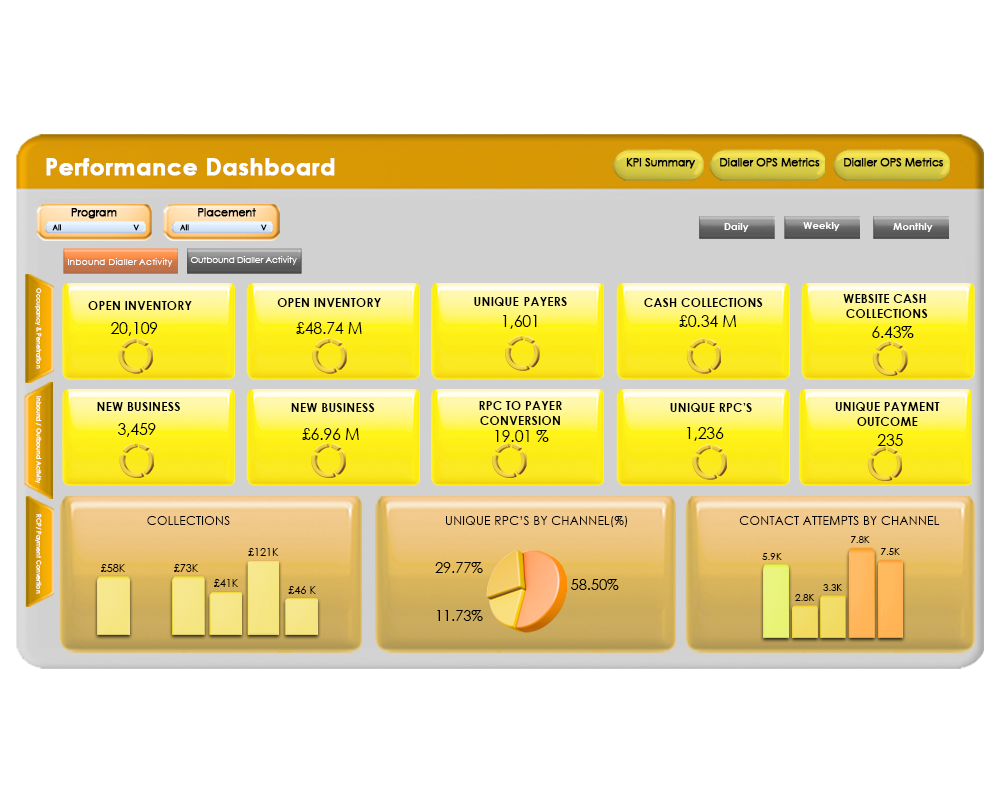
Task: Select the Inbound / Outbound Activity side tab
Action: [38, 438]
